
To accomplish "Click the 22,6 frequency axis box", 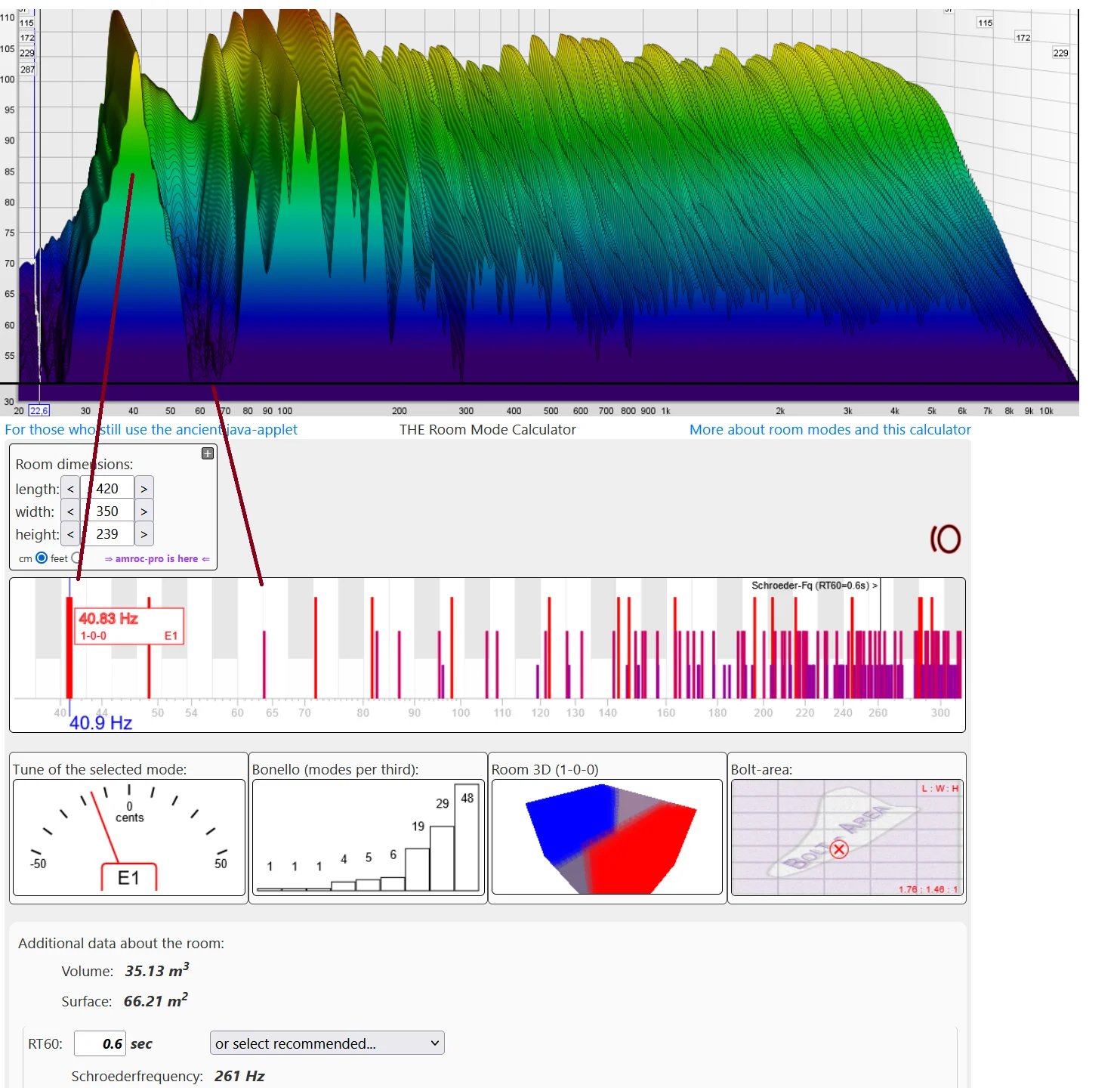I will point(39,411).
